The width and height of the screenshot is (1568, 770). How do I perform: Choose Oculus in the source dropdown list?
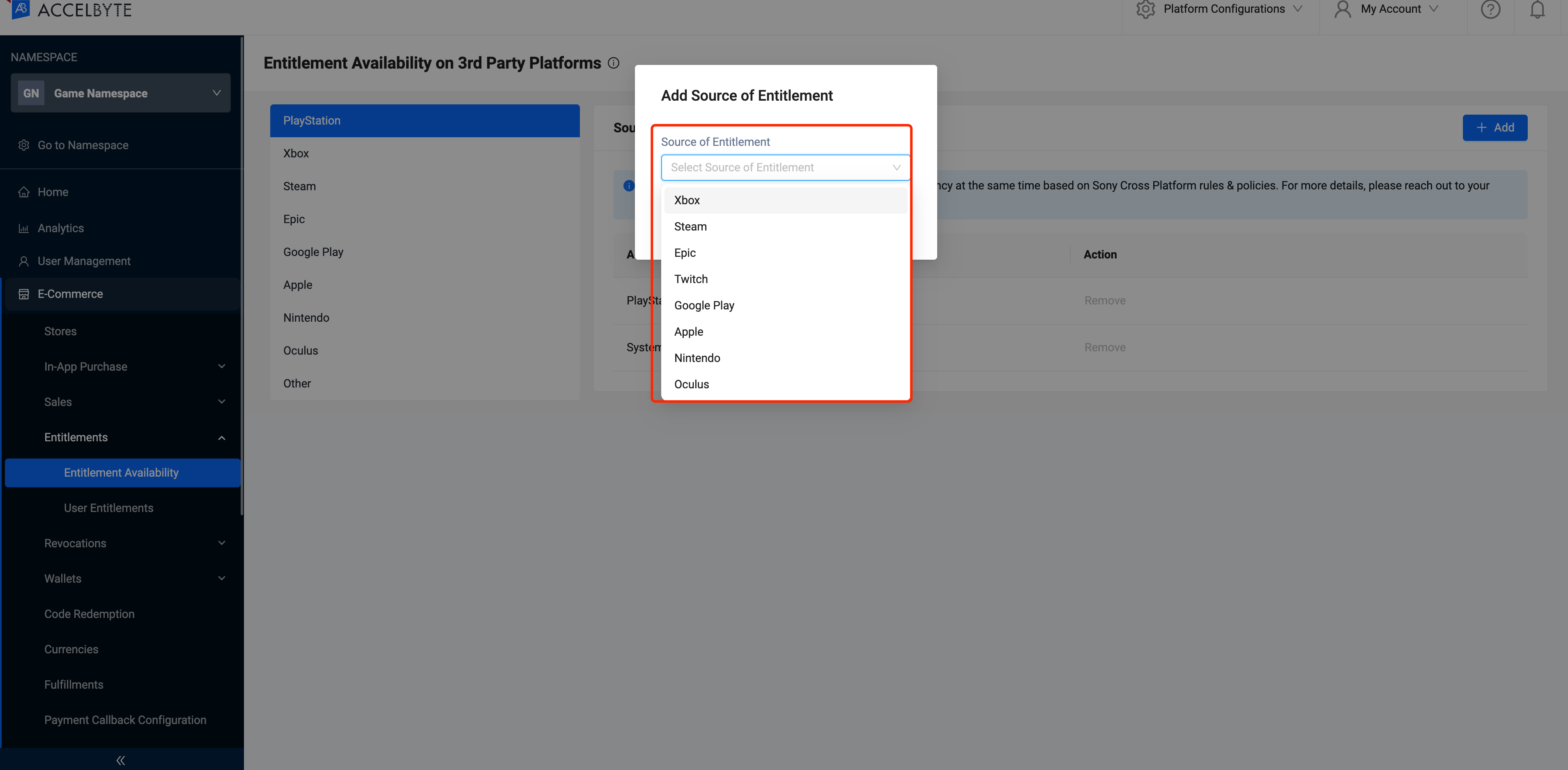tap(785, 385)
